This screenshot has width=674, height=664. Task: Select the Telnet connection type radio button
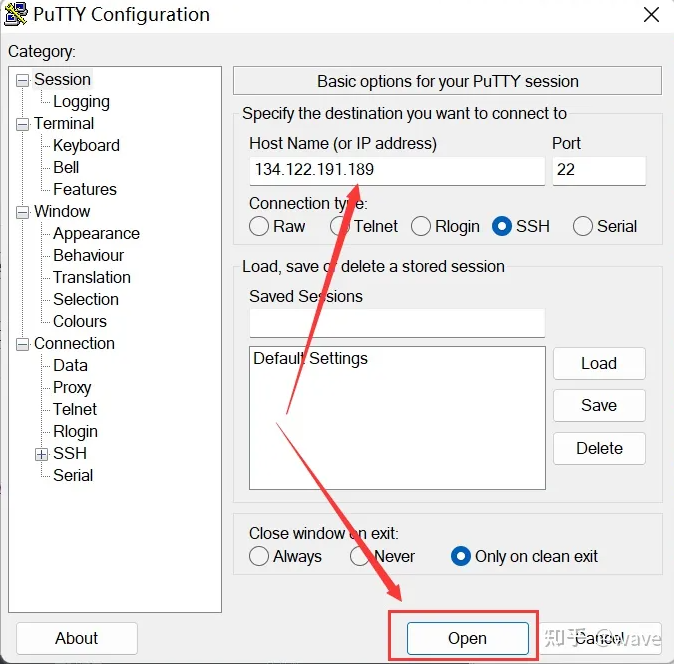coord(340,226)
